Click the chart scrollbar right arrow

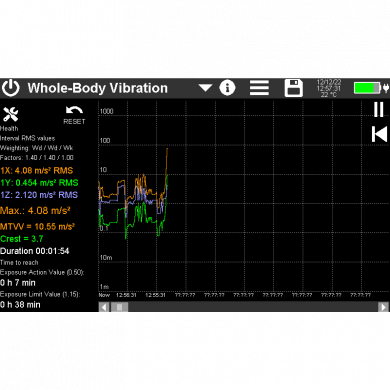(x=383, y=307)
